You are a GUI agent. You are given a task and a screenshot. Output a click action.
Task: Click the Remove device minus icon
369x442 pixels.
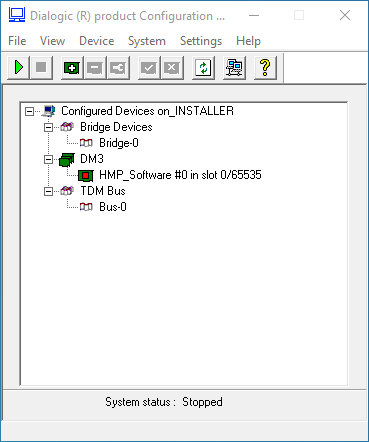(95, 68)
